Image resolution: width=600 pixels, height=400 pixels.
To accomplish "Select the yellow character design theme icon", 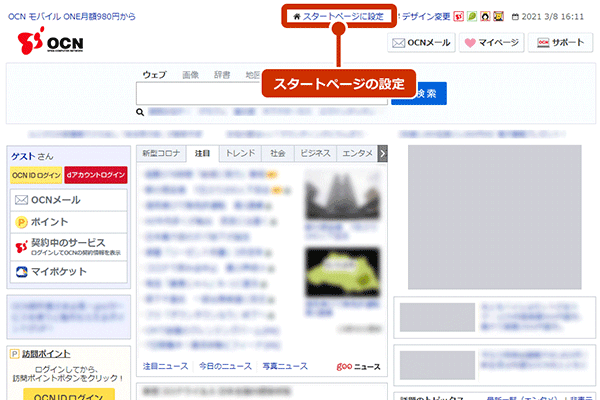I will click(x=498, y=16).
